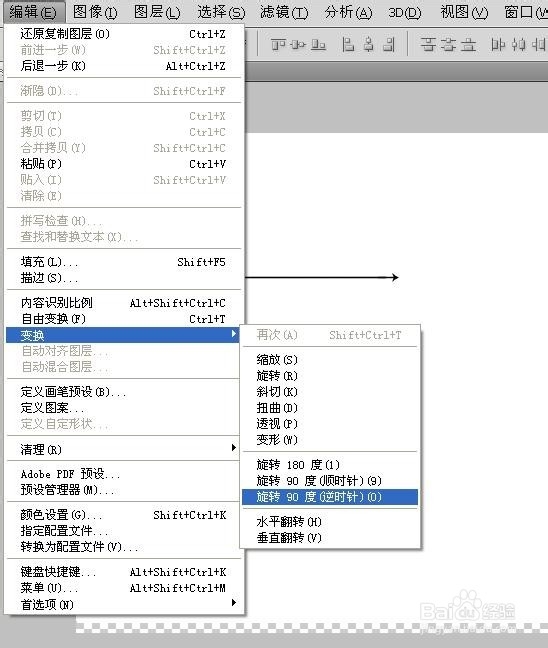Select 透视(P) perspective in submenu
This screenshot has width=548, height=648.
(330, 424)
